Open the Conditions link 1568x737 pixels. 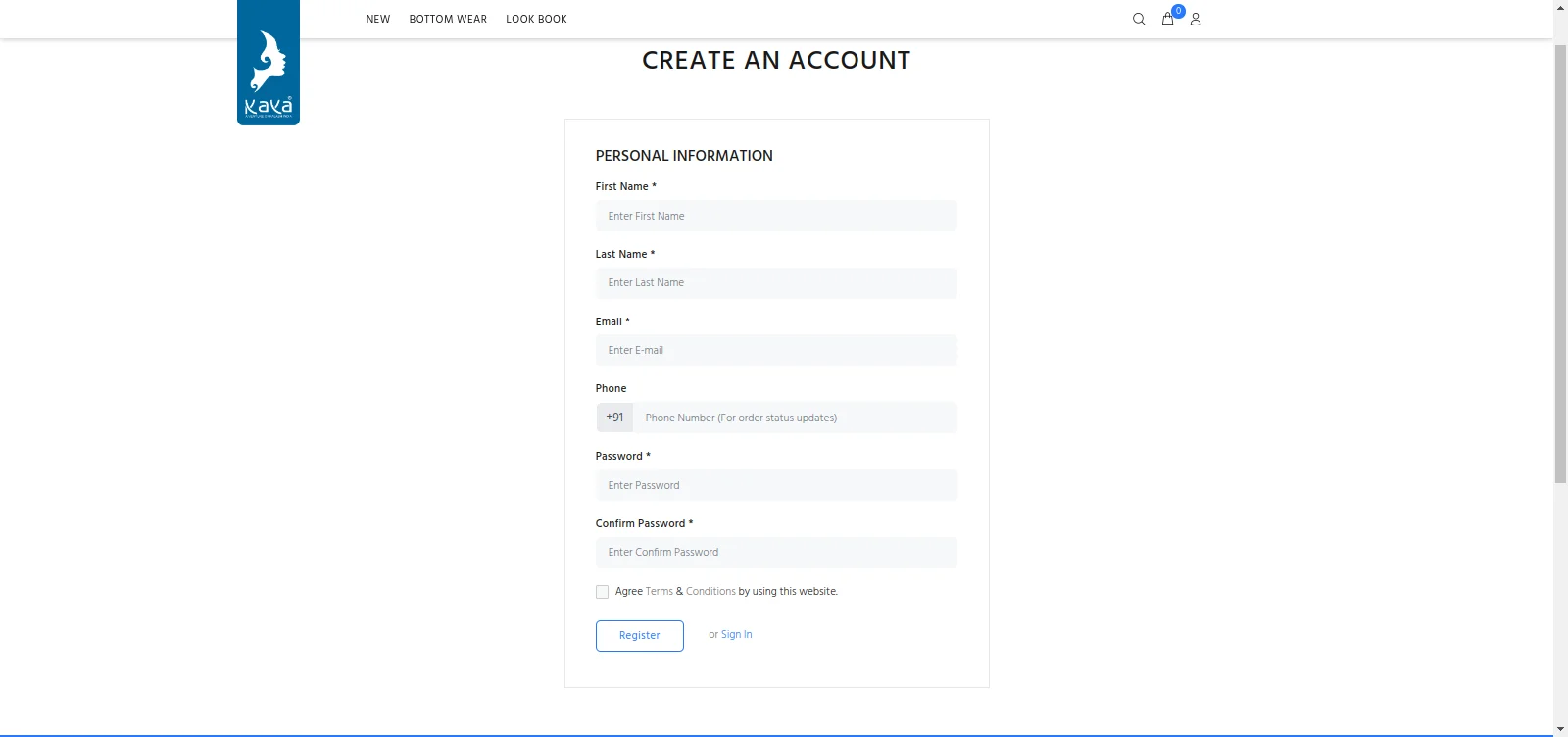point(710,592)
